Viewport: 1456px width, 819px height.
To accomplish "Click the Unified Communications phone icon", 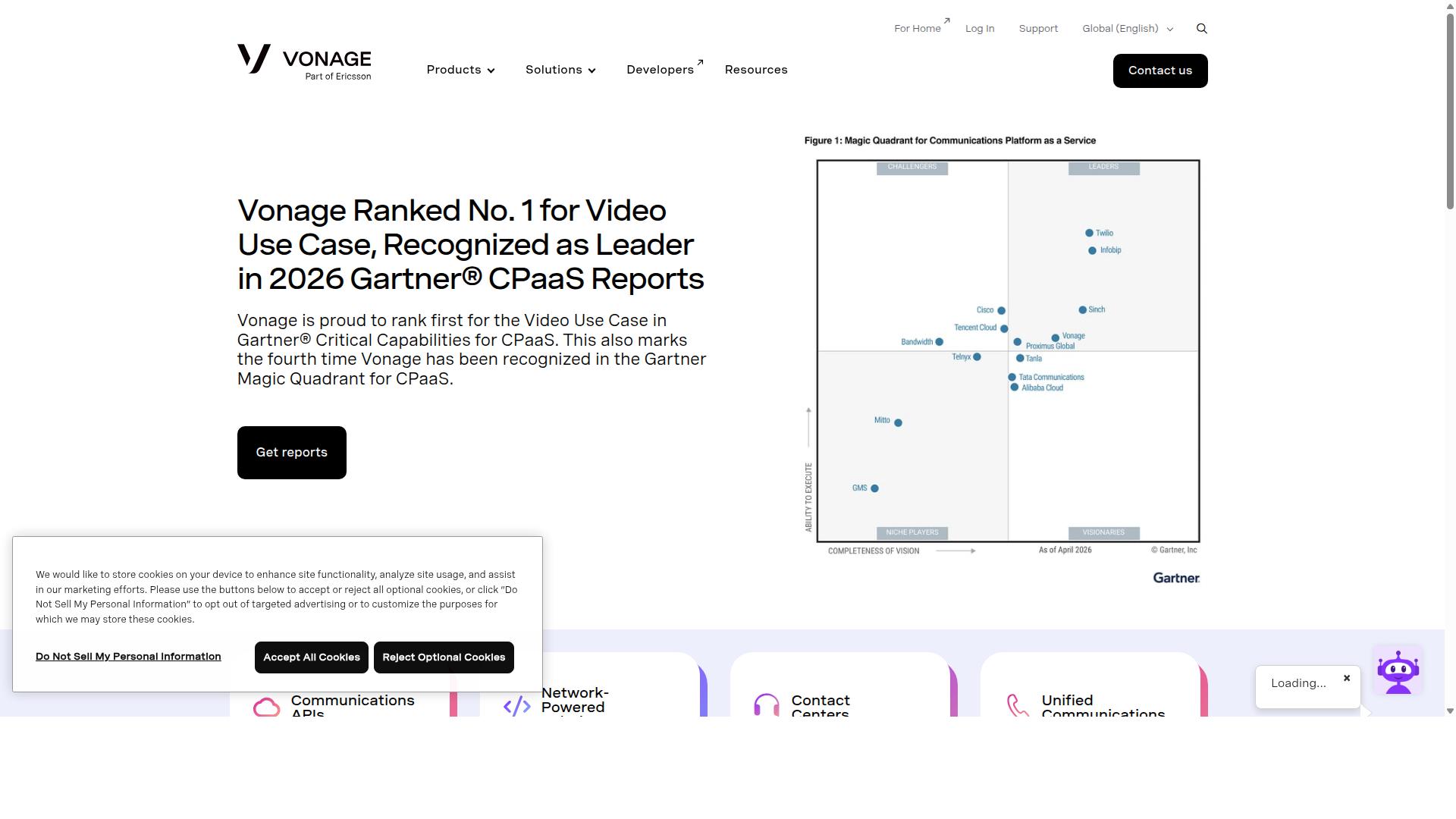I will [x=1018, y=705].
